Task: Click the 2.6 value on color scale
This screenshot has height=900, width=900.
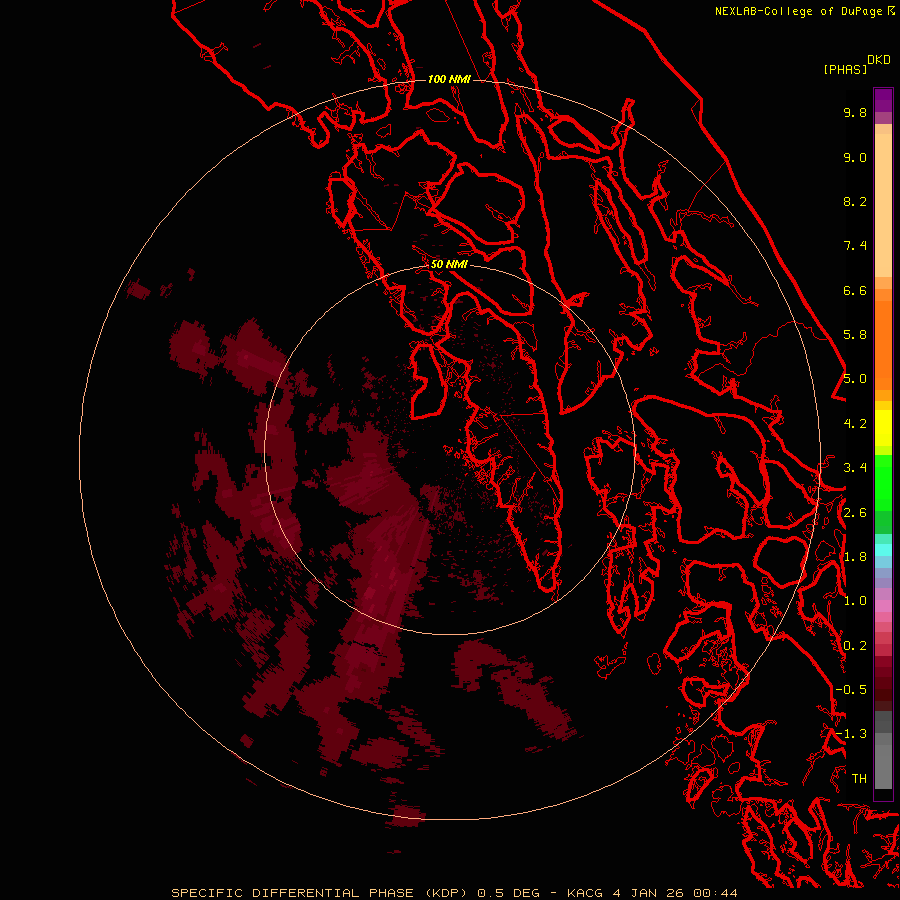Action: pyautogui.click(x=855, y=513)
